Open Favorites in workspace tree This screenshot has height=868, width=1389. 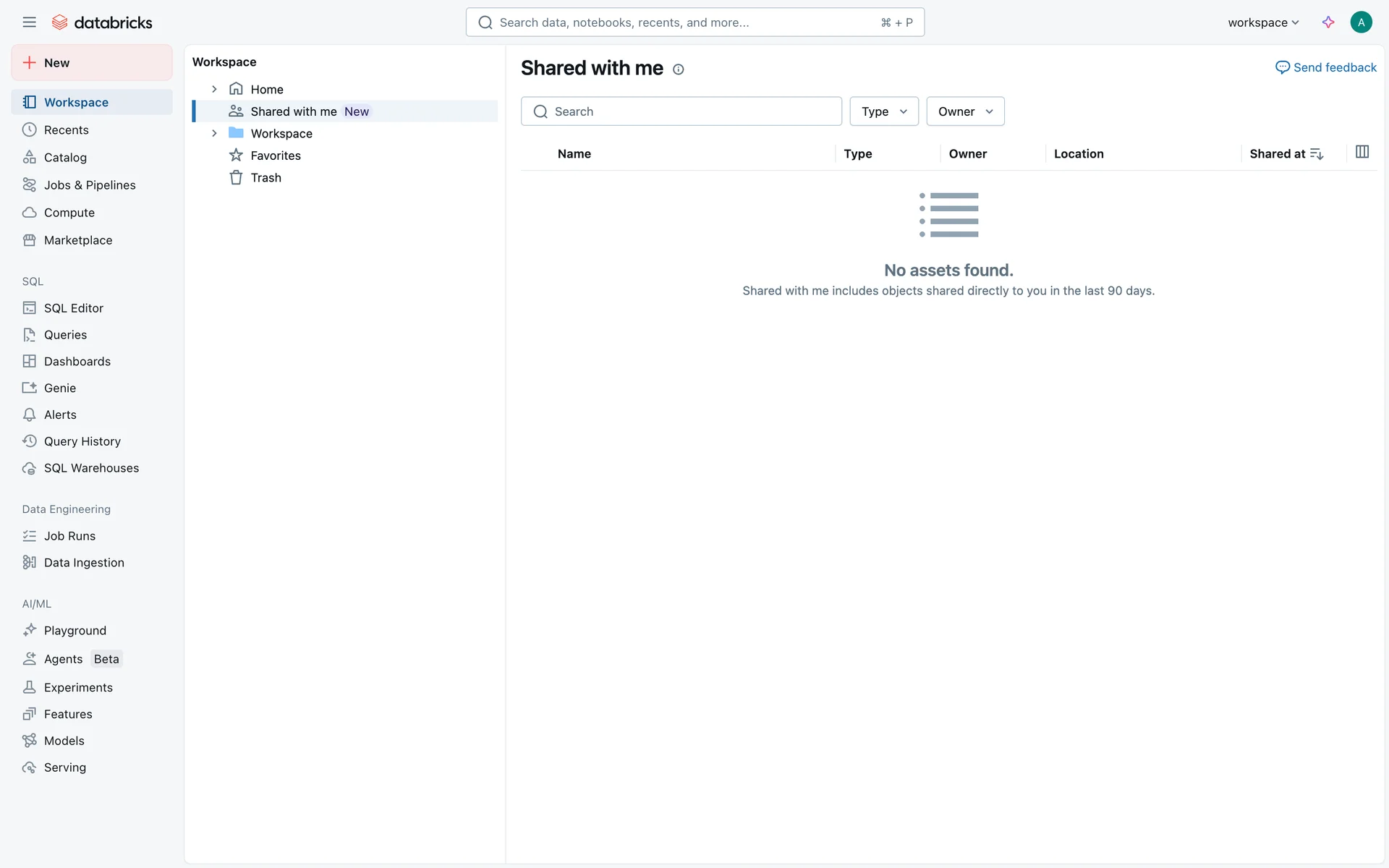[x=275, y=156]
